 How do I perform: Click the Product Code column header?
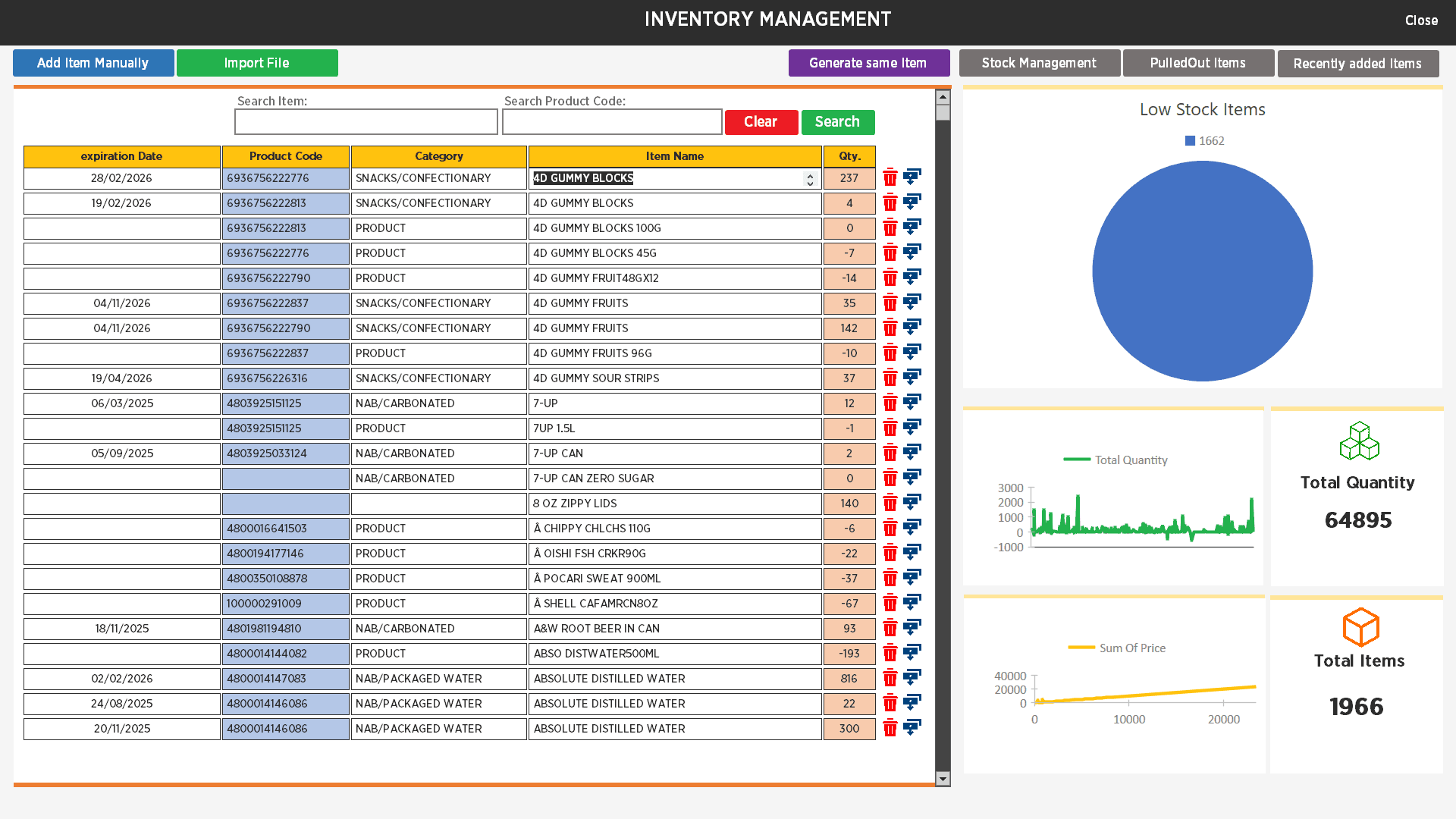point(286,156)
